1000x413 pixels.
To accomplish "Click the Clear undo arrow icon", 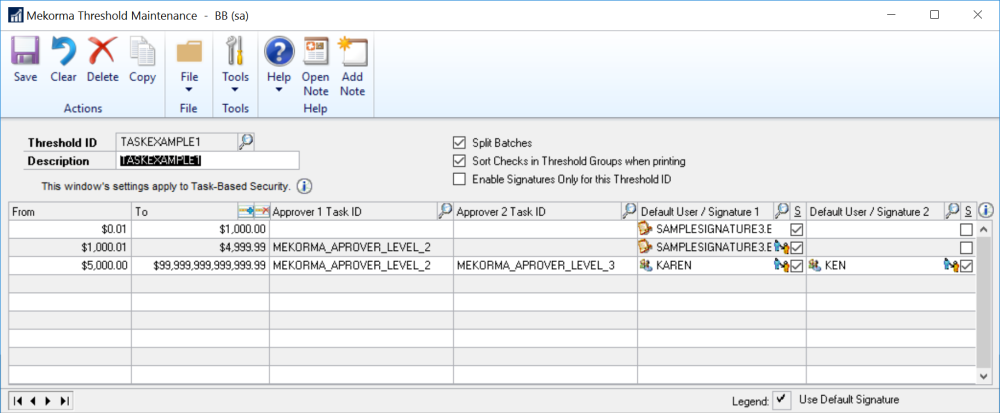I will coord(63,52).
